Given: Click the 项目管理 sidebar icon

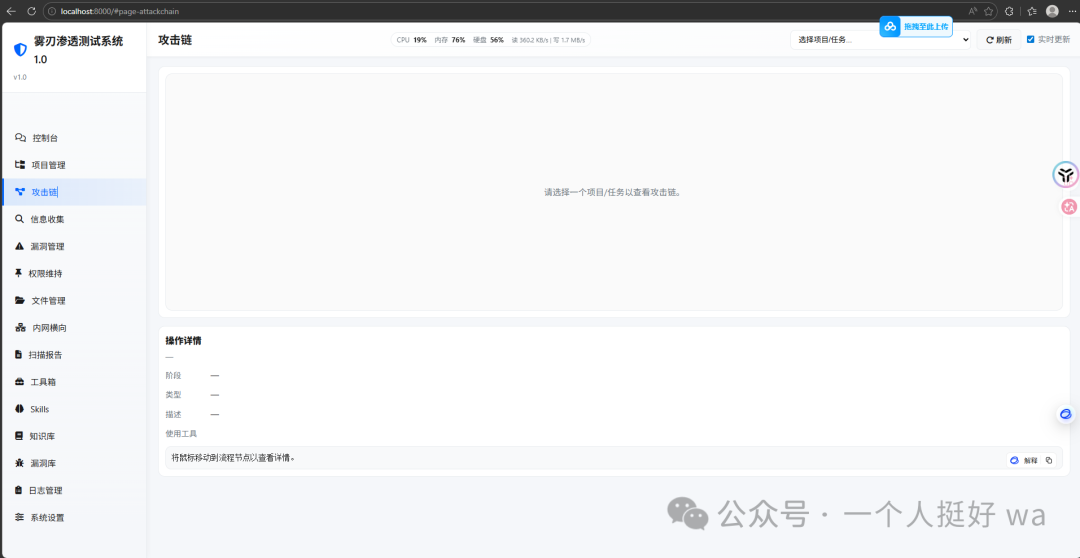Looking at the screenshot, I should tap(20, 165).
